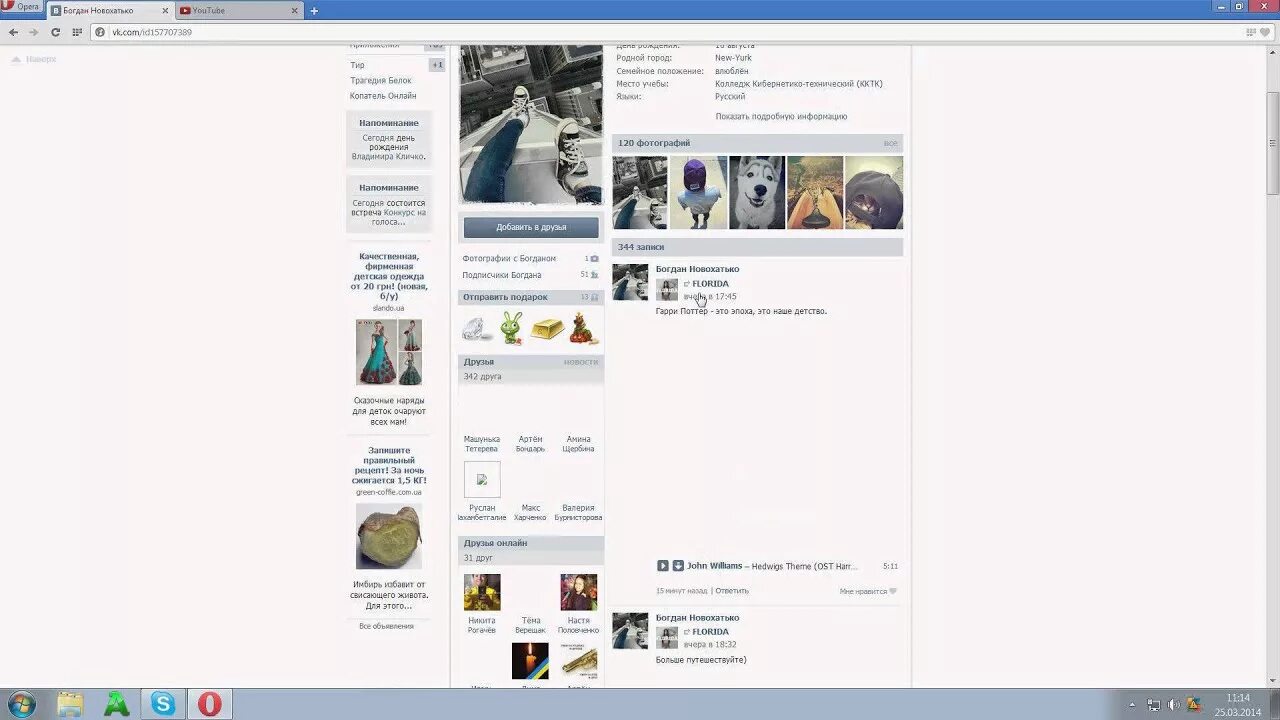Image resolution: width=1280 pixels, height=720 pixels.
Task: Open the sunset road photo thumbnail
Action: (x=815, y=193)
